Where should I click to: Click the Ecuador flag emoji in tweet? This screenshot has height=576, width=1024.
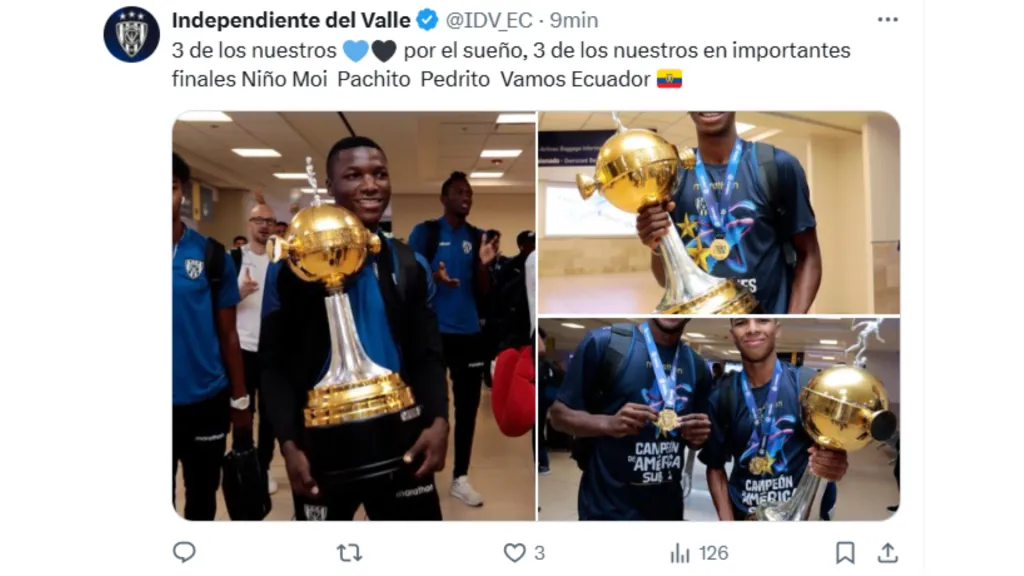669,79
